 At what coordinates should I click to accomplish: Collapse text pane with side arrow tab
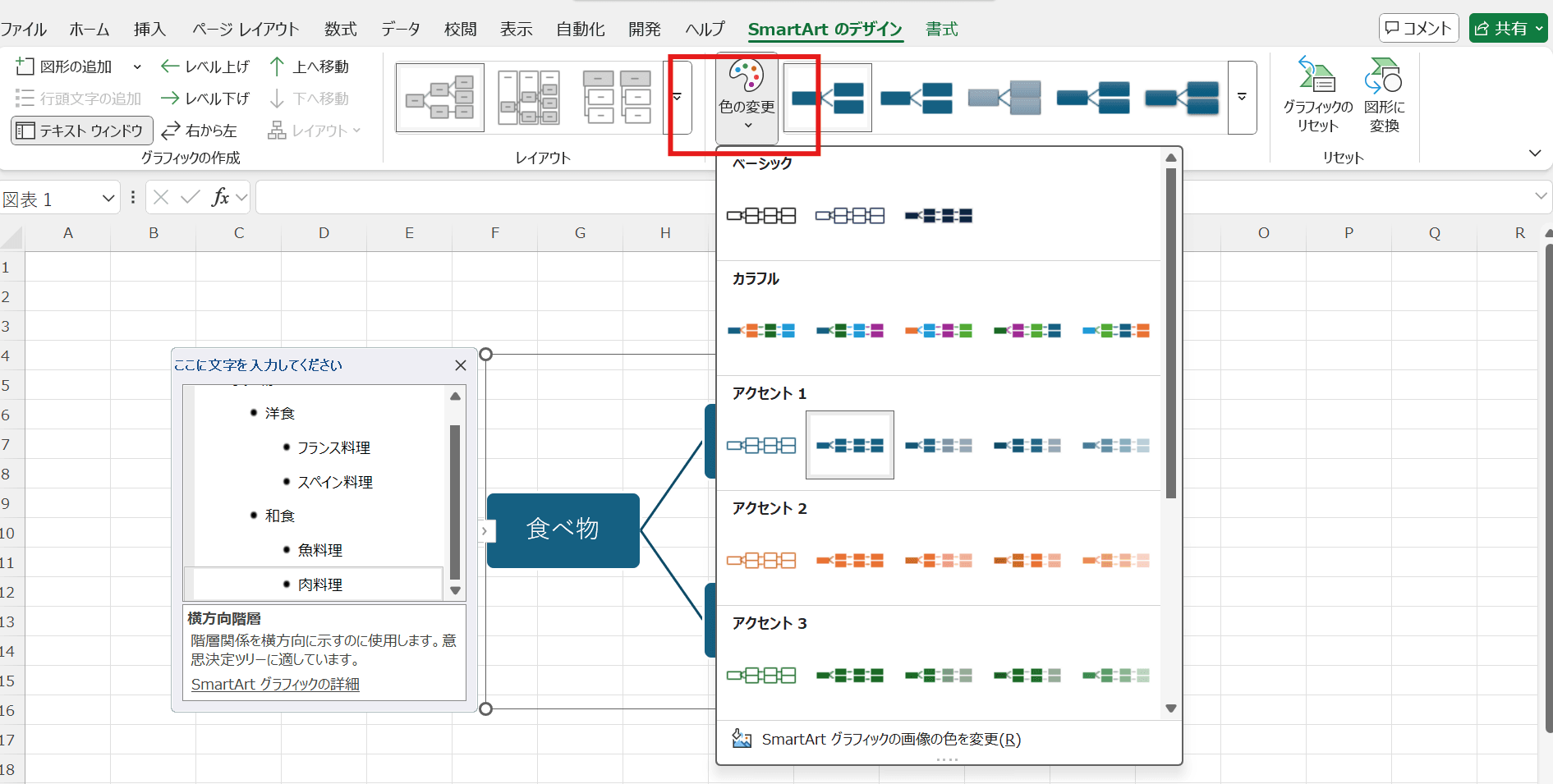485,531
